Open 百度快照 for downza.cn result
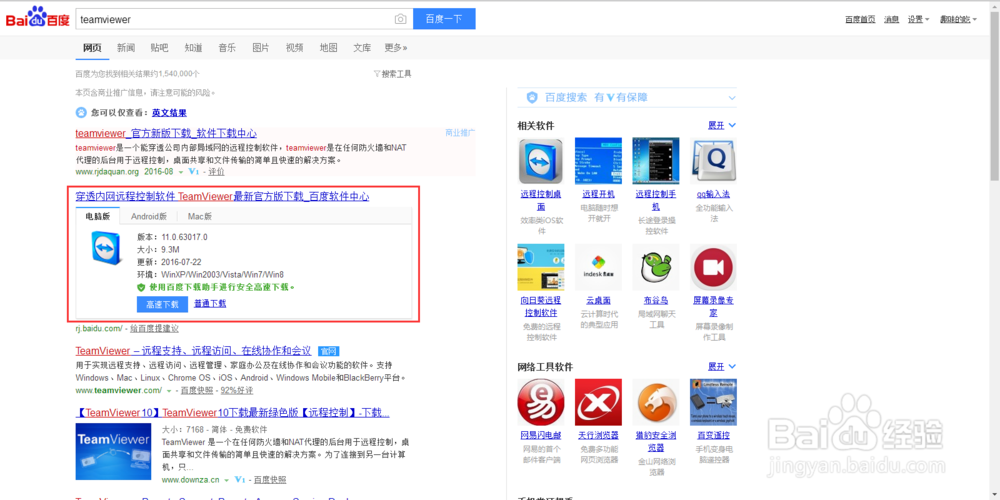This screenshot has width=1000, height=500. [x=270, y=480]
